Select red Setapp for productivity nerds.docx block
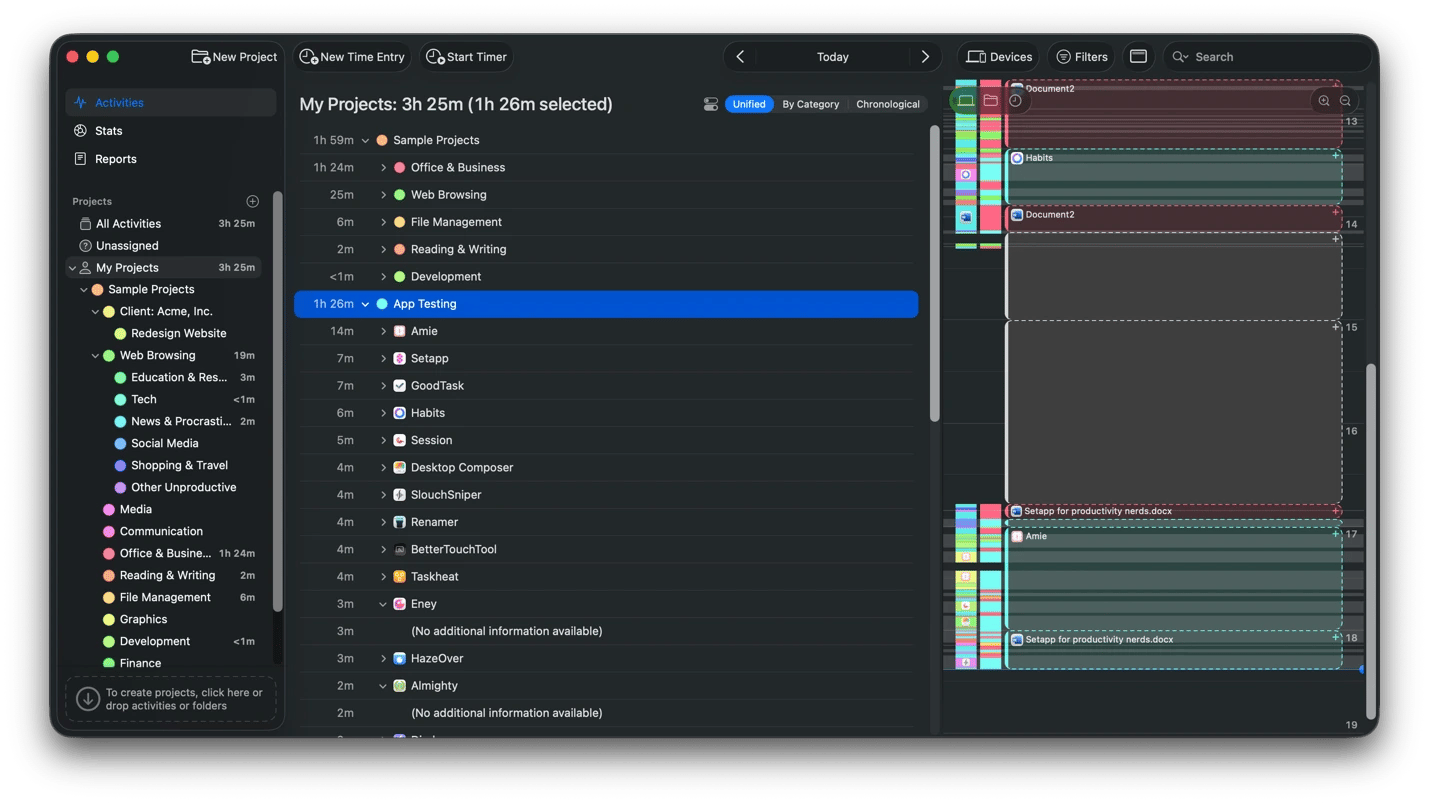 pos(1173,511)
